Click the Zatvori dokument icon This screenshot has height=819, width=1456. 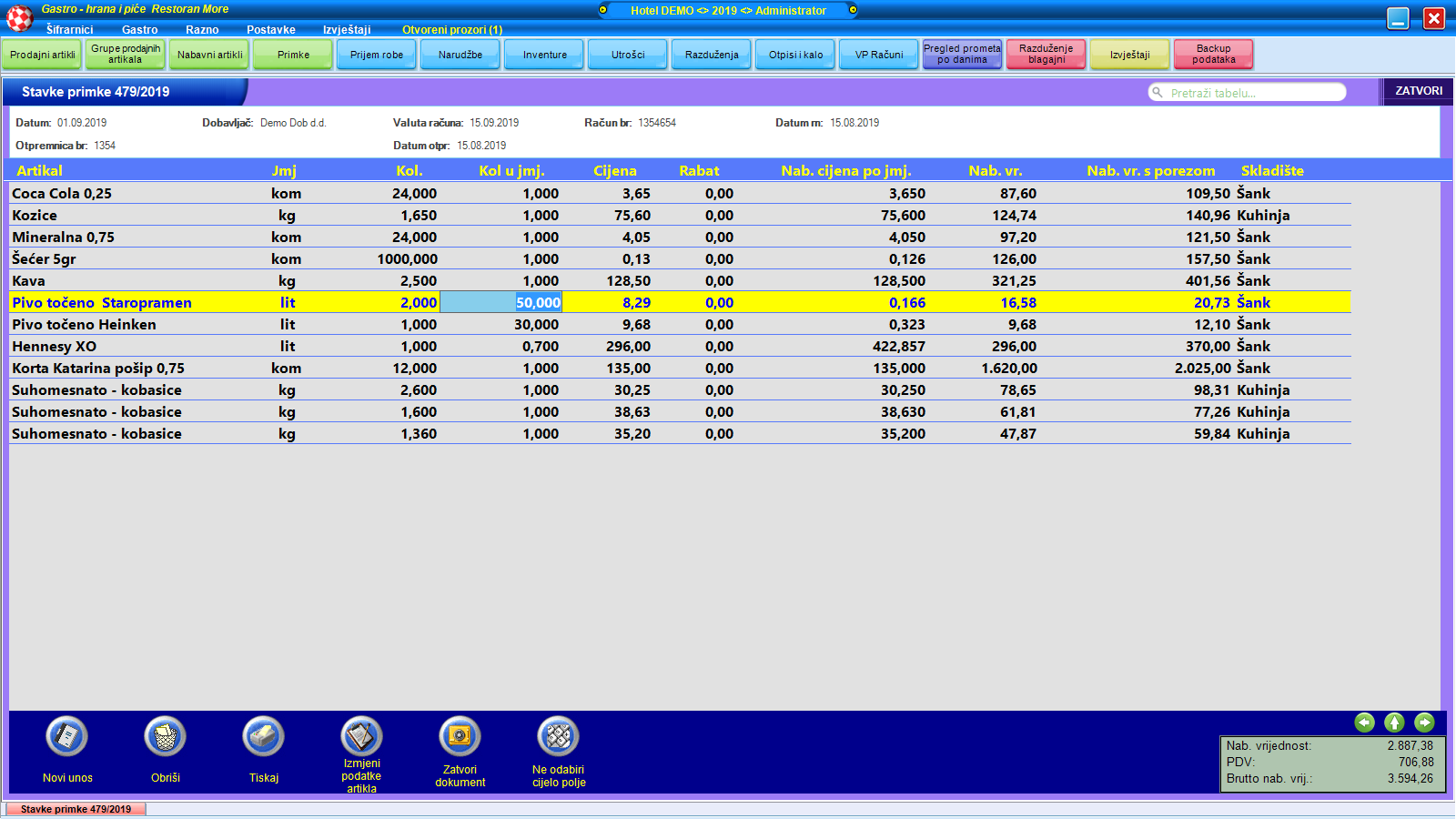460,737
